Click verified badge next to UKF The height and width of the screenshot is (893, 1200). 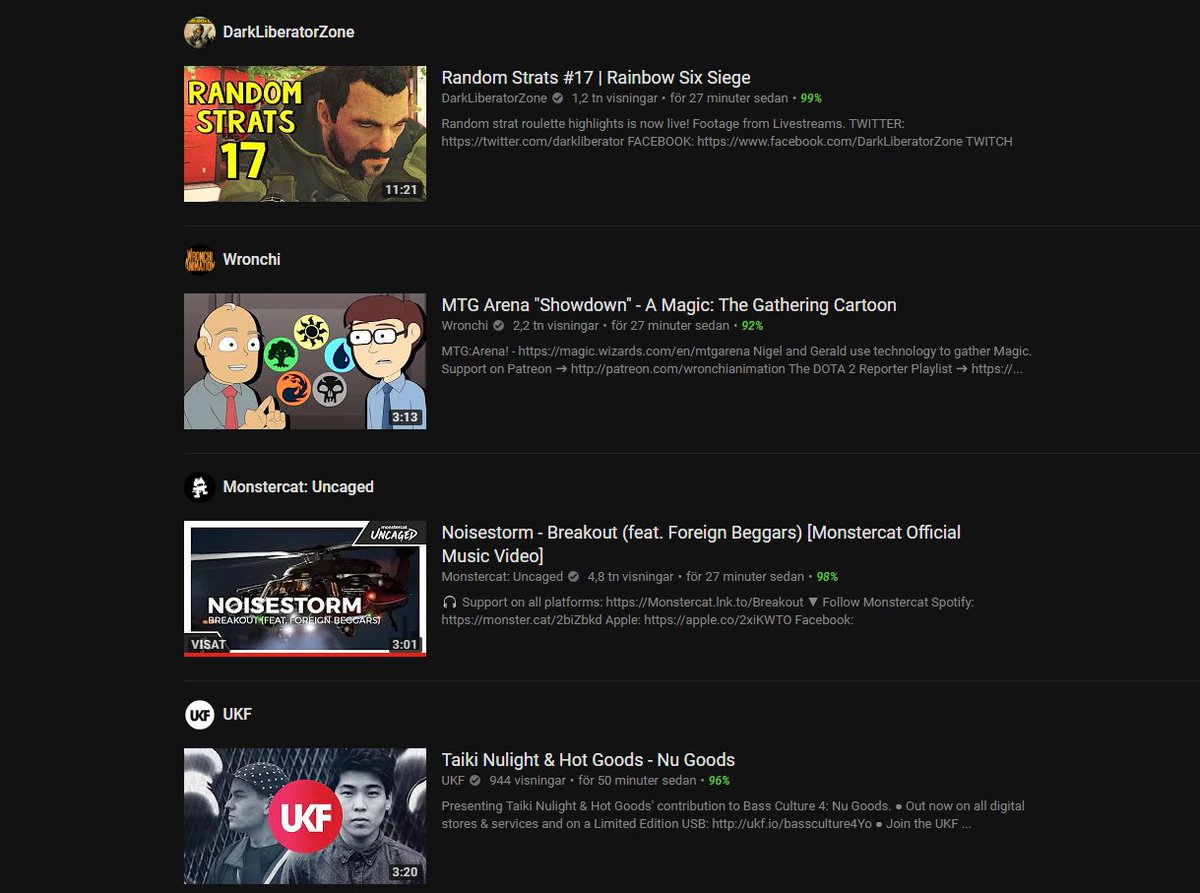point(476,780)
